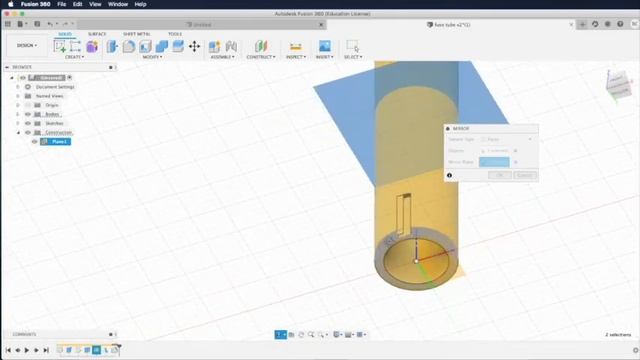Open the DESIGN workspace dropdown
Image resolution: width=640 pixels, height=360 pixels.
[27, 45]
